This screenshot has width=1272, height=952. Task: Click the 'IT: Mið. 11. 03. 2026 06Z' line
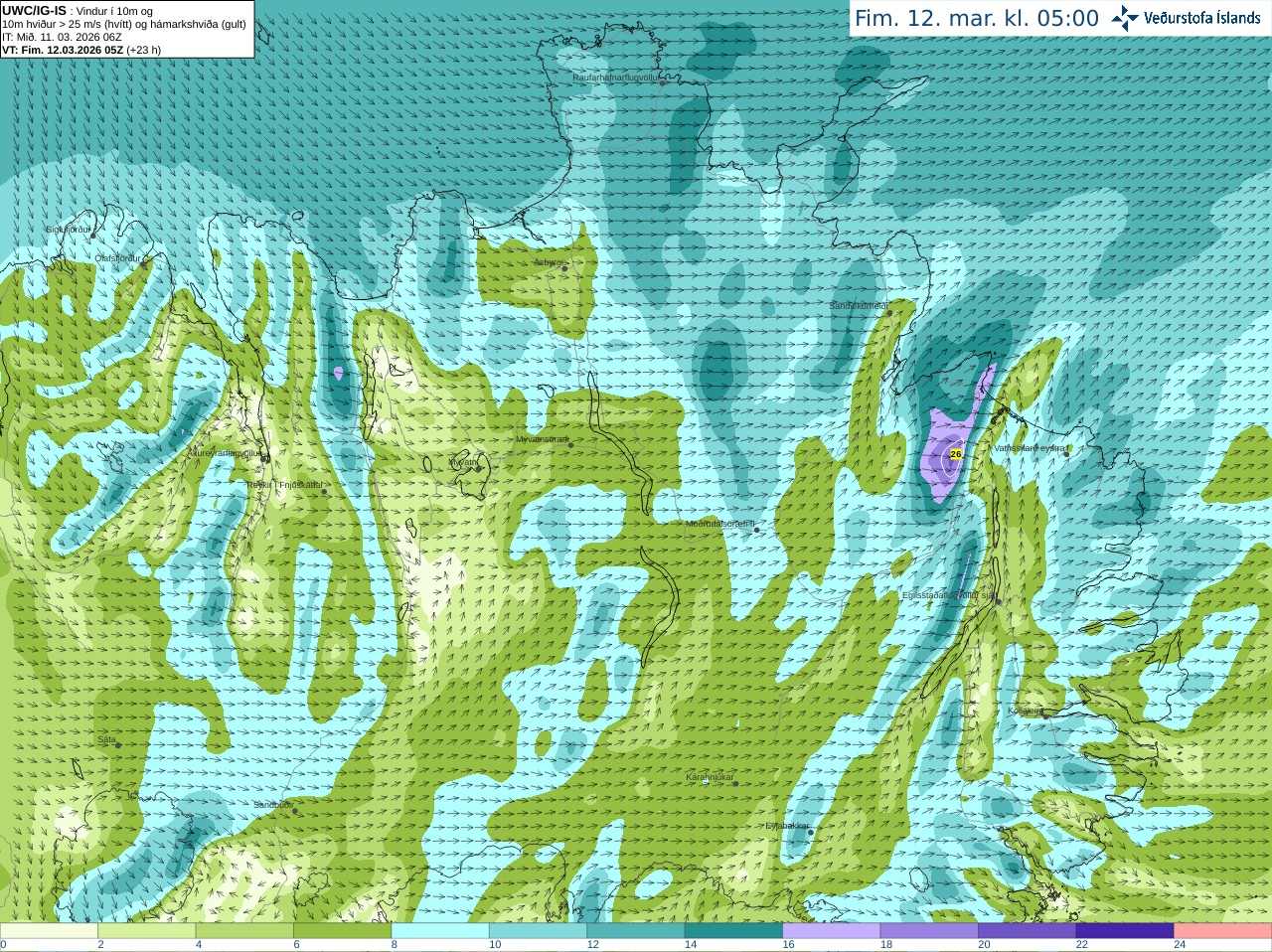coord(62,37)
